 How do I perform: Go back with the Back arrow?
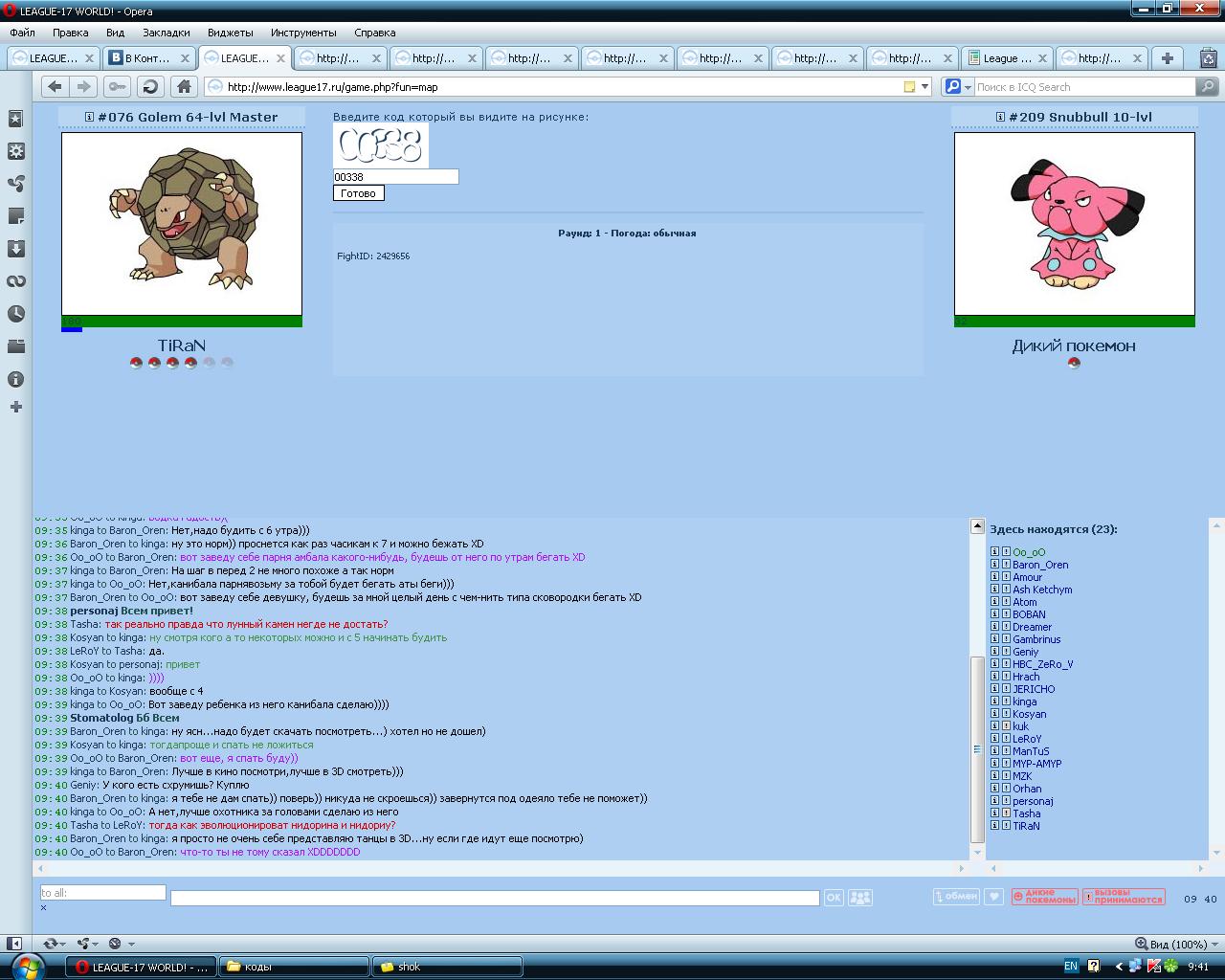[55, 86]
